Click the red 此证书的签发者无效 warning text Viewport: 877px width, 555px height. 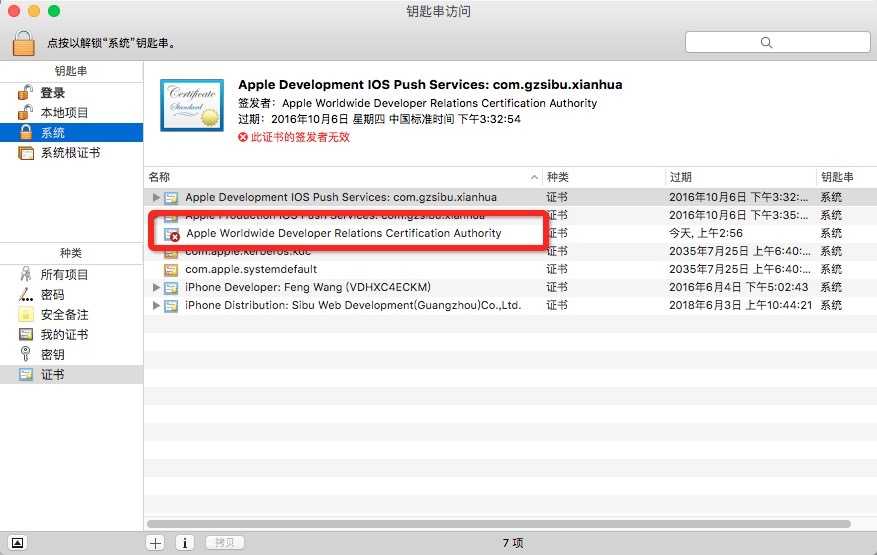[x=300, y=137]
